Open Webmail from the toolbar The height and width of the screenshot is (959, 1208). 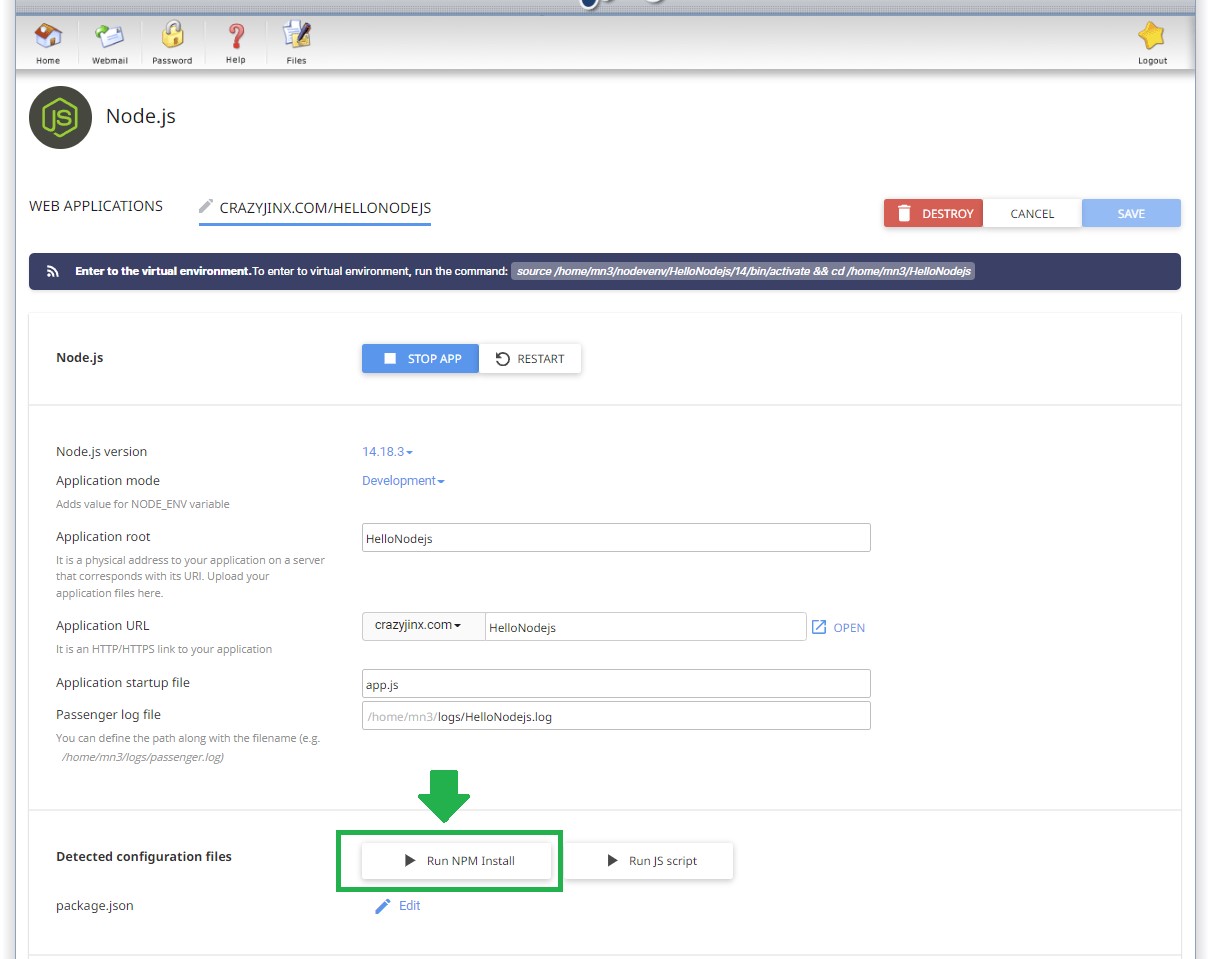[x=109, y=40]
